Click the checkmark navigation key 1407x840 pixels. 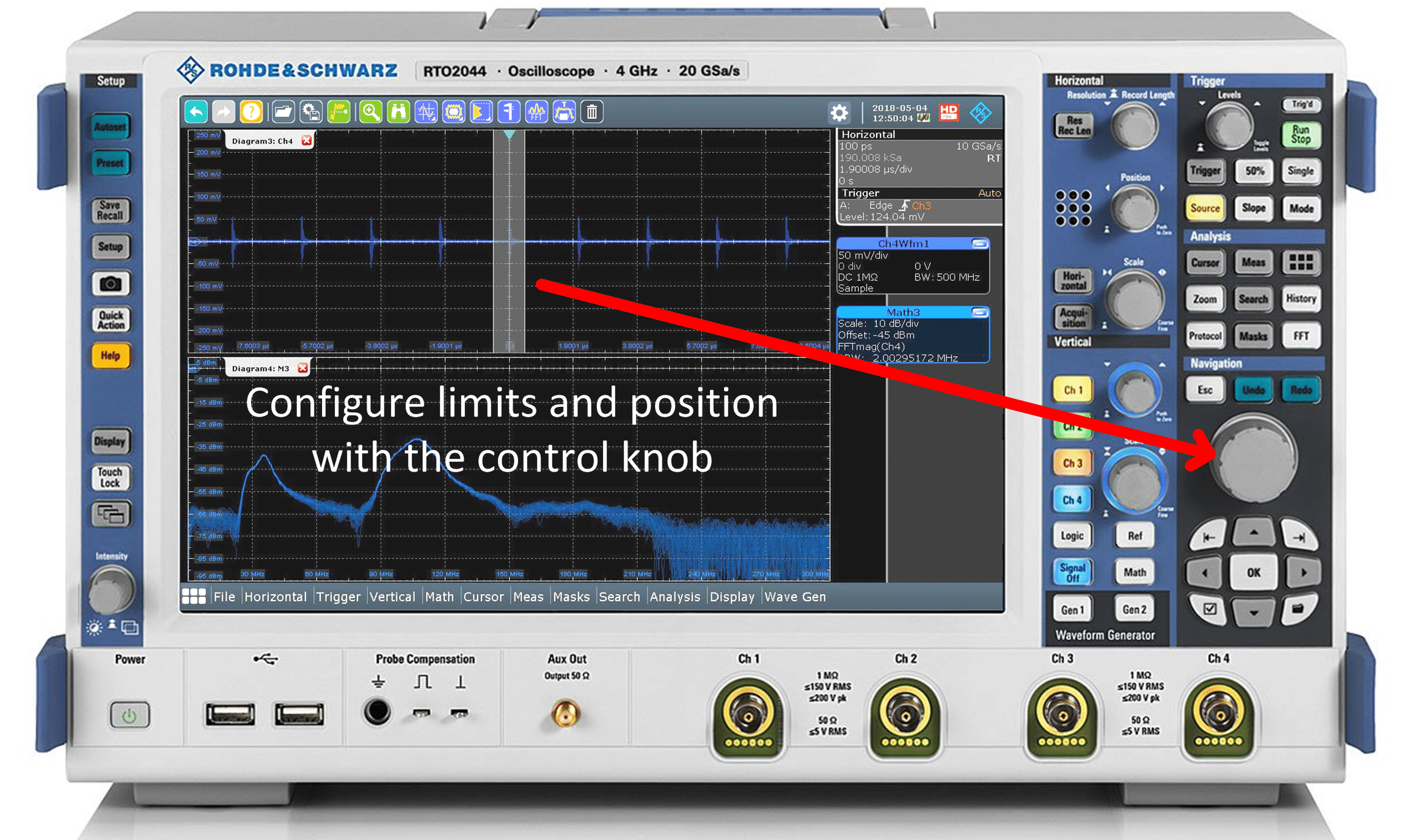1209,609
